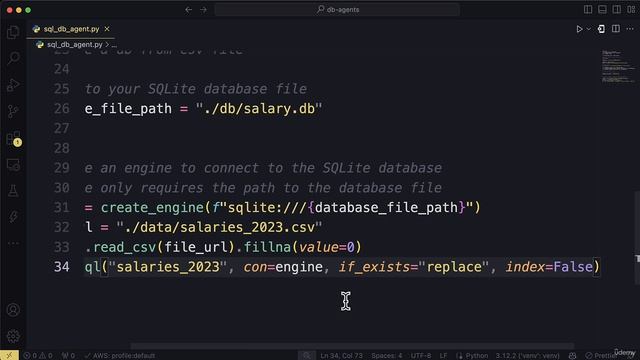The image size is (640, 360).
Task: Open the editor More Actions ellipsis
Action: click(630, 29)
